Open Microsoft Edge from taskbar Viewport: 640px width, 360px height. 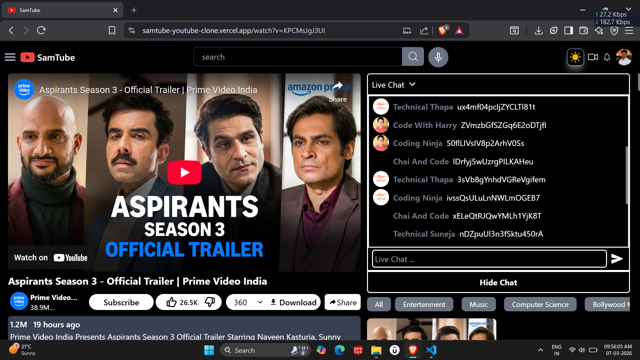pyautogui.click(x=340, y=350)
